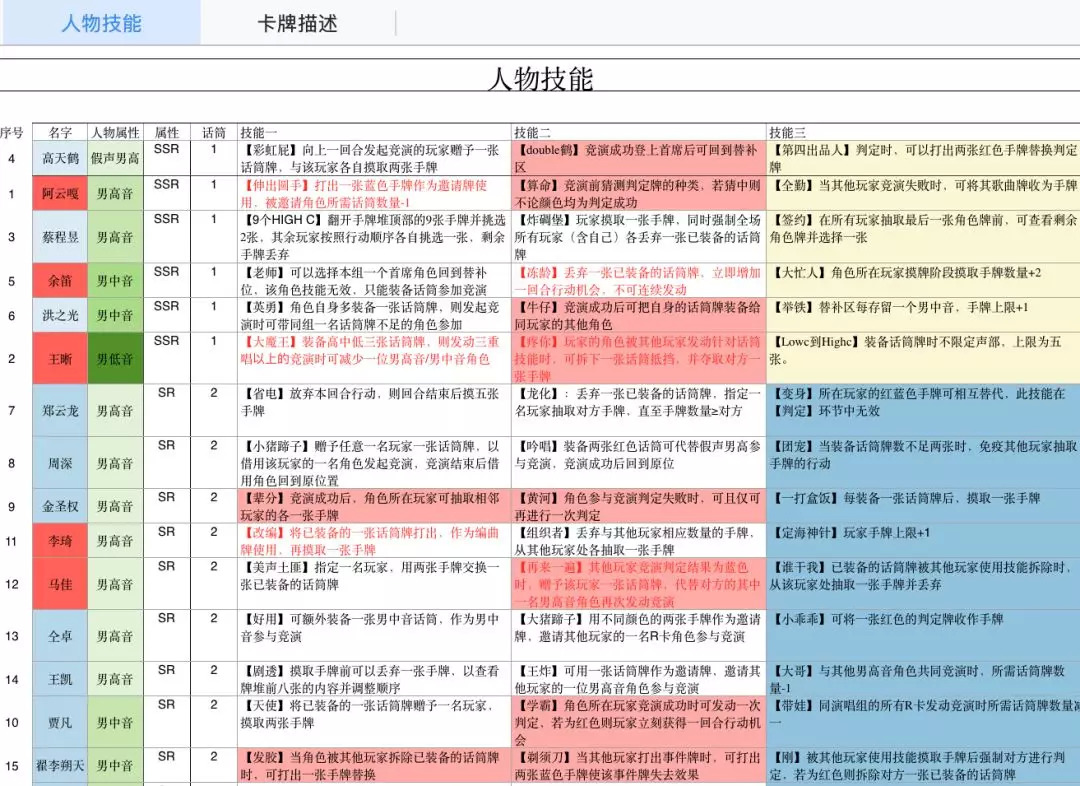The width and height of the screenshot is (1080, 786).
Task: Select the name cell 郑云龙
Action: (60, 411)
